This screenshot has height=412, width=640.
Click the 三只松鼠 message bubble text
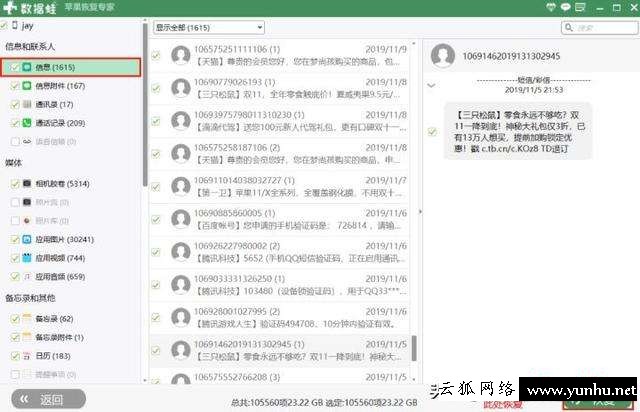pyautogui.click(x=518, y=131)
